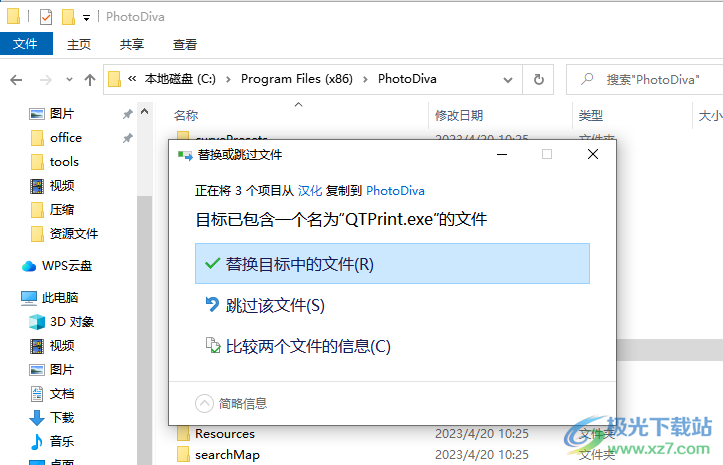The width and height of the screenshot is (723, 465).
Task: Open the quick access toolbar customize arrow
Action: 86,18
